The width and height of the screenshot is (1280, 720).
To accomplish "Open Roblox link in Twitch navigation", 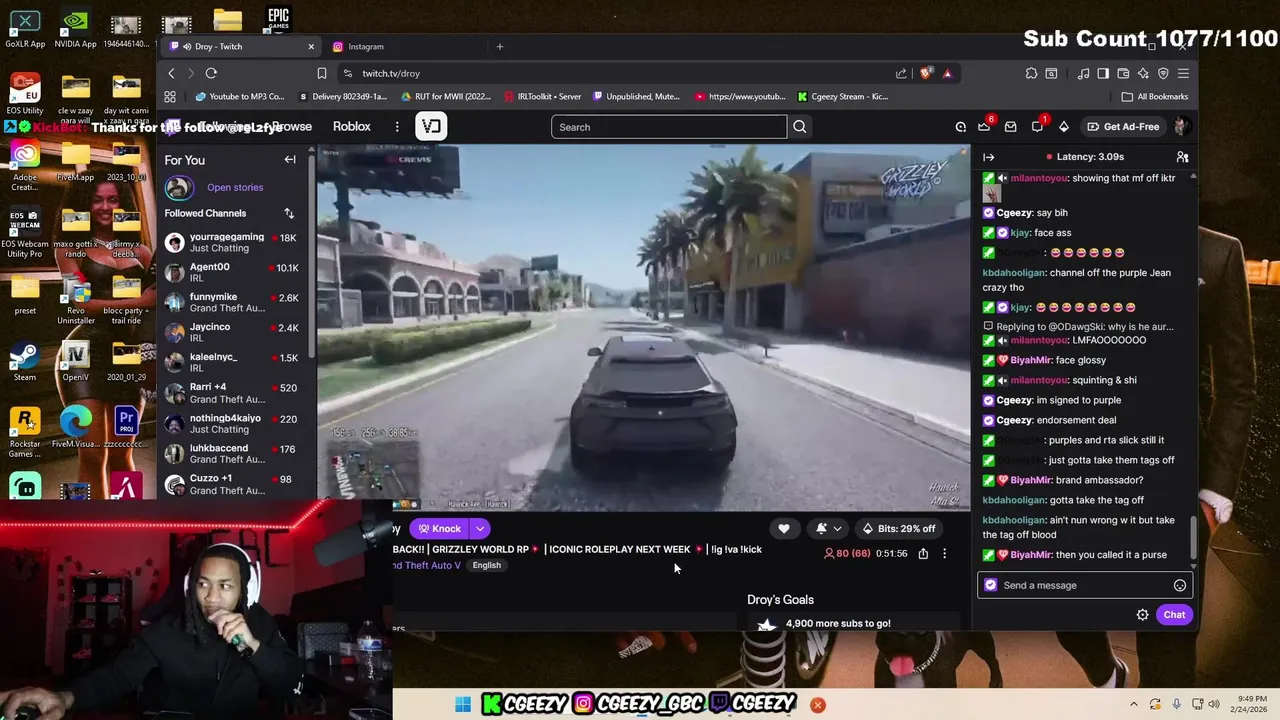I will [x=351, y=127].
